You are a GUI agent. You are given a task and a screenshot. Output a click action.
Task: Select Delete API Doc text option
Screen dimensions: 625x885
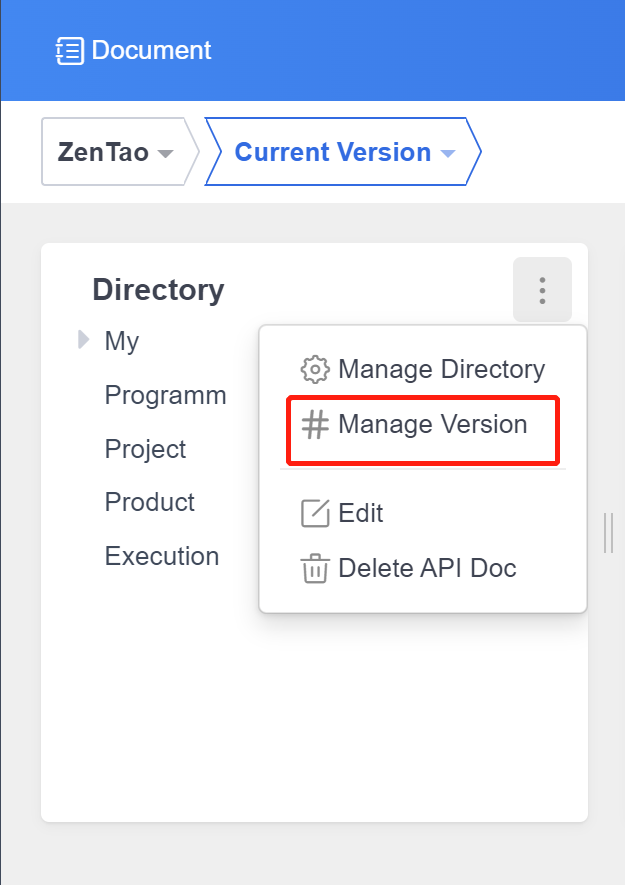[x=427, y=569]
